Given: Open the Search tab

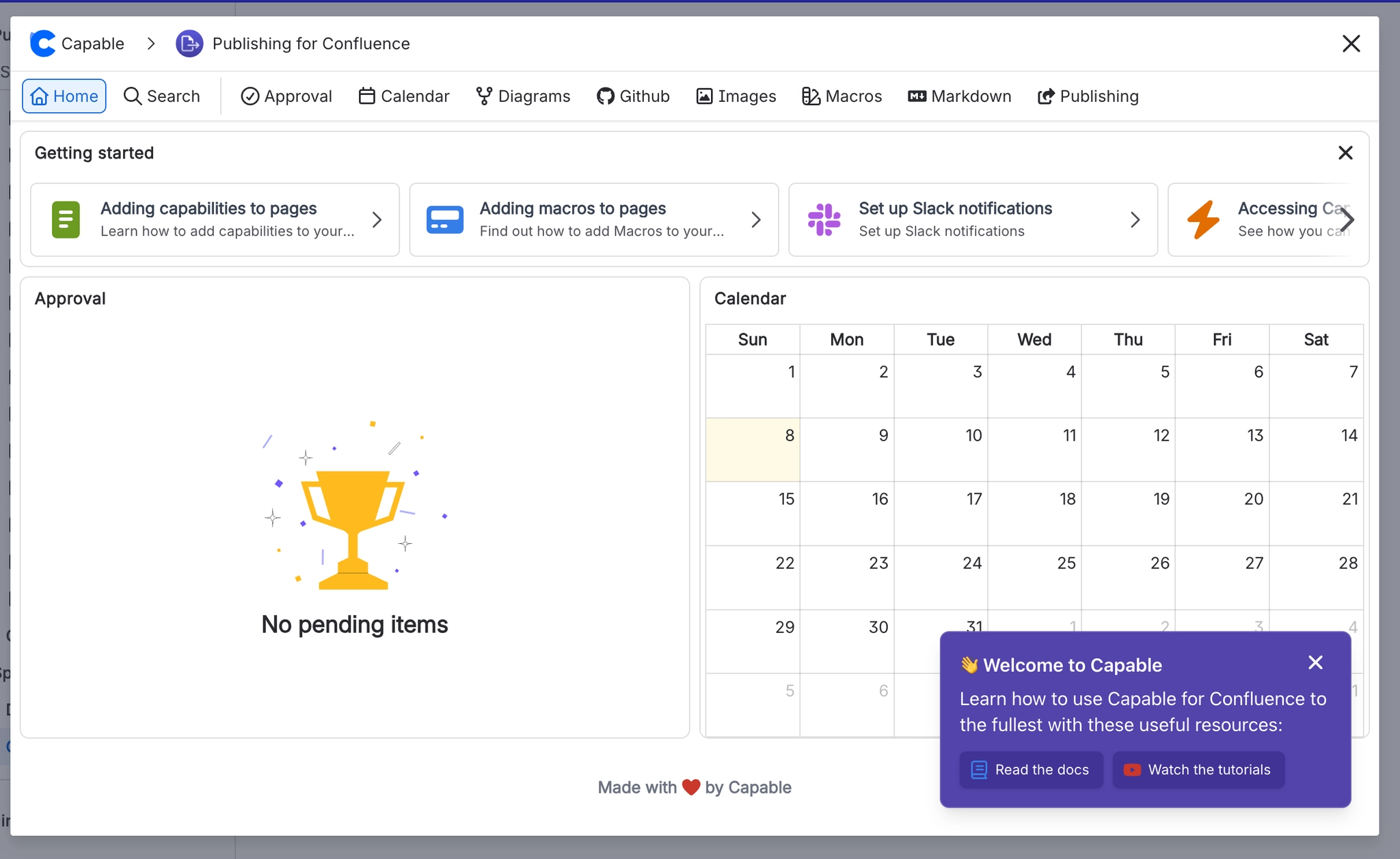Looking at the screenshot, I should click(162, 96).
